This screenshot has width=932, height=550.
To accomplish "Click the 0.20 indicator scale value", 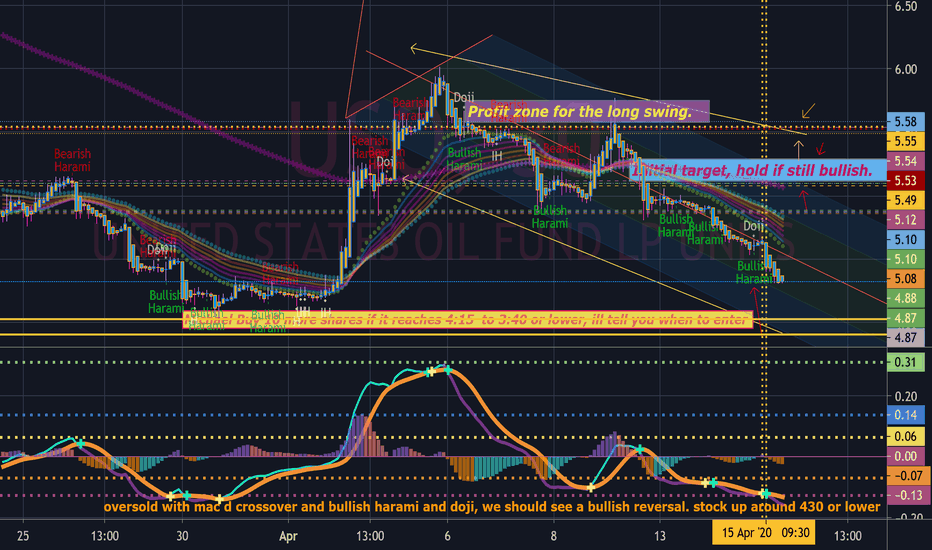I will coord(905,396).
